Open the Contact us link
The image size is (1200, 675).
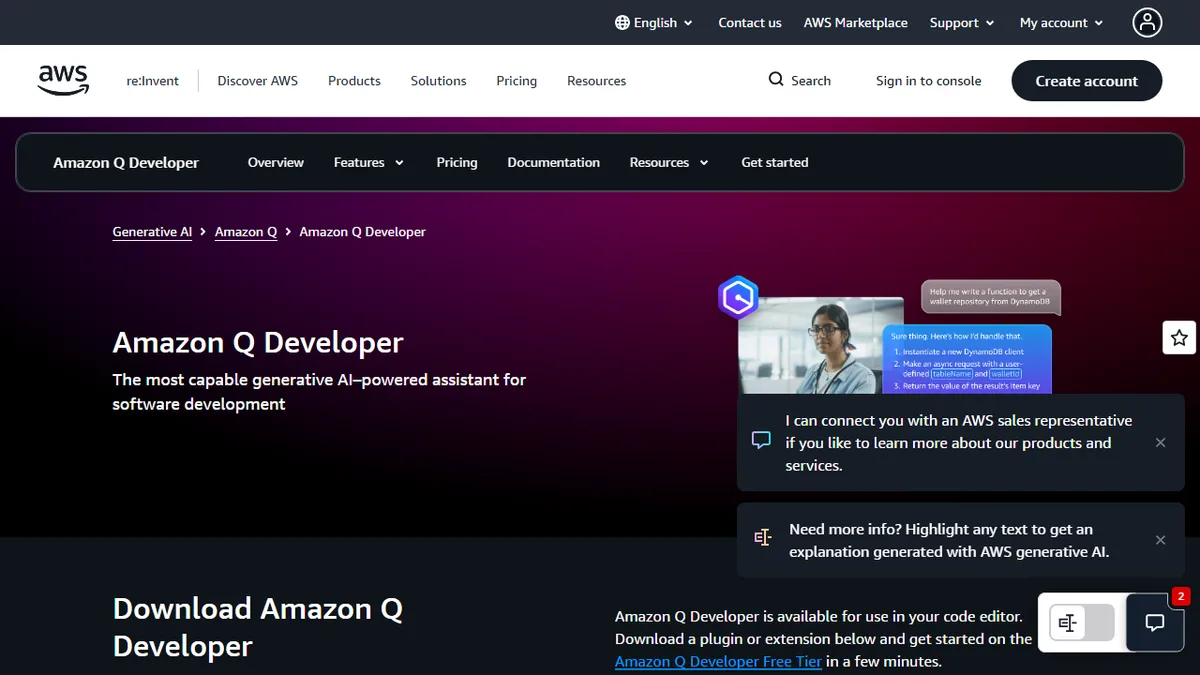coord(750,22)
